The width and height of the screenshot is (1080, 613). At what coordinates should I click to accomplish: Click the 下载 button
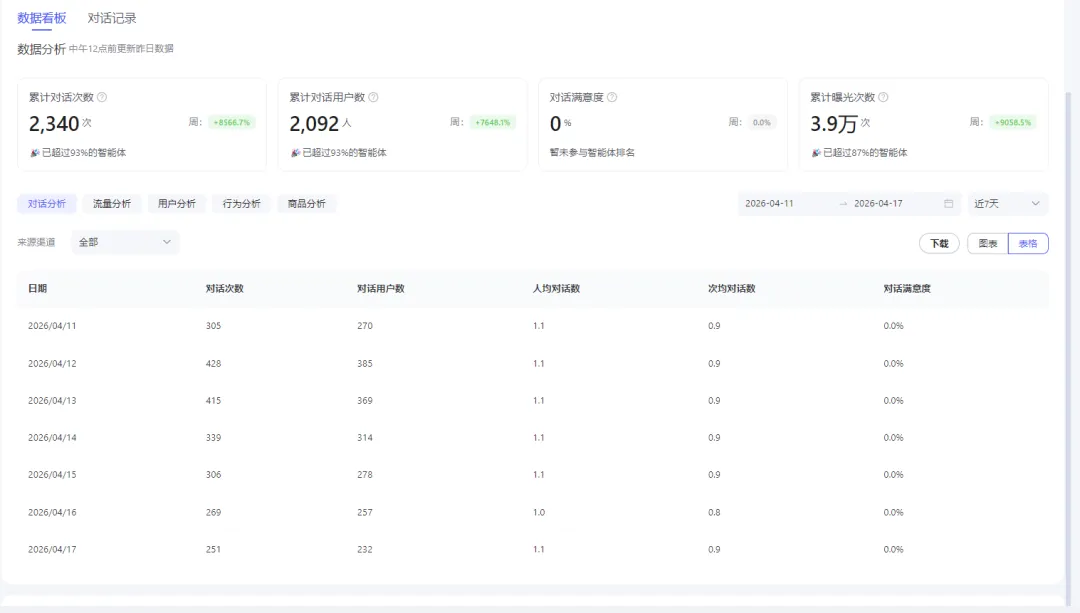(939, 243)
